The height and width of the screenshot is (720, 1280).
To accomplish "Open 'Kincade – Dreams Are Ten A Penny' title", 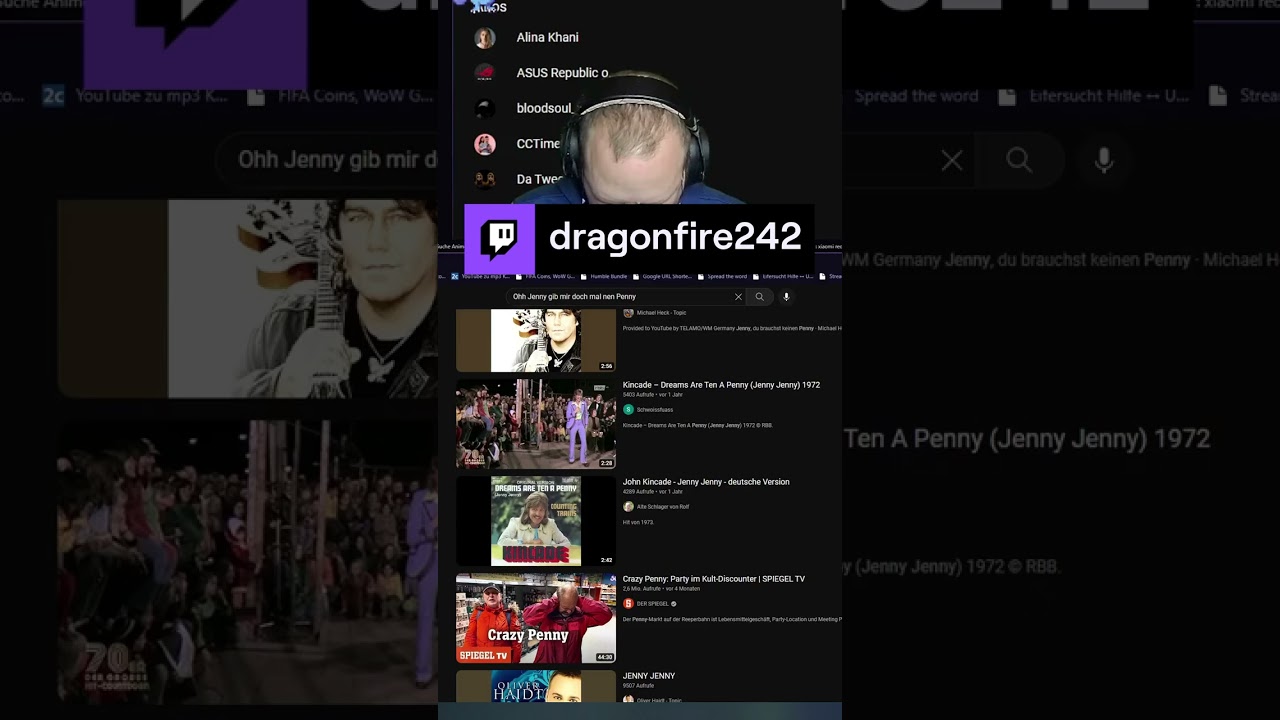I will tap(721, 385).
